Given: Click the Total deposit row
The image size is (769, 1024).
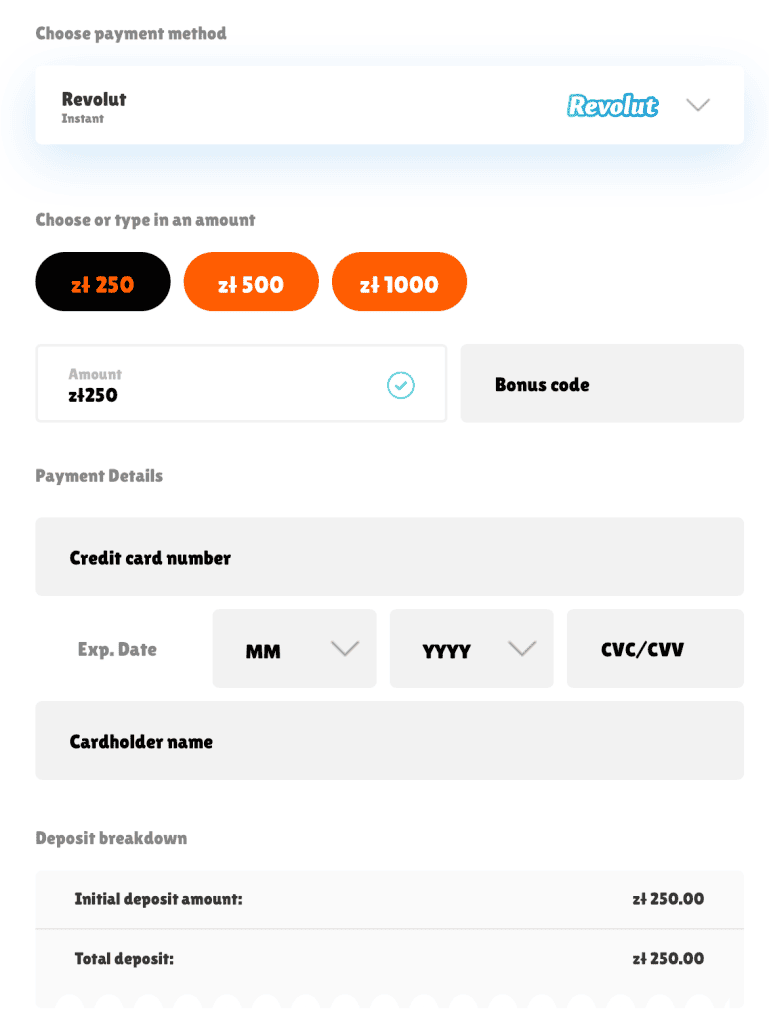Looking at the screenshot, I should [390, 959].
